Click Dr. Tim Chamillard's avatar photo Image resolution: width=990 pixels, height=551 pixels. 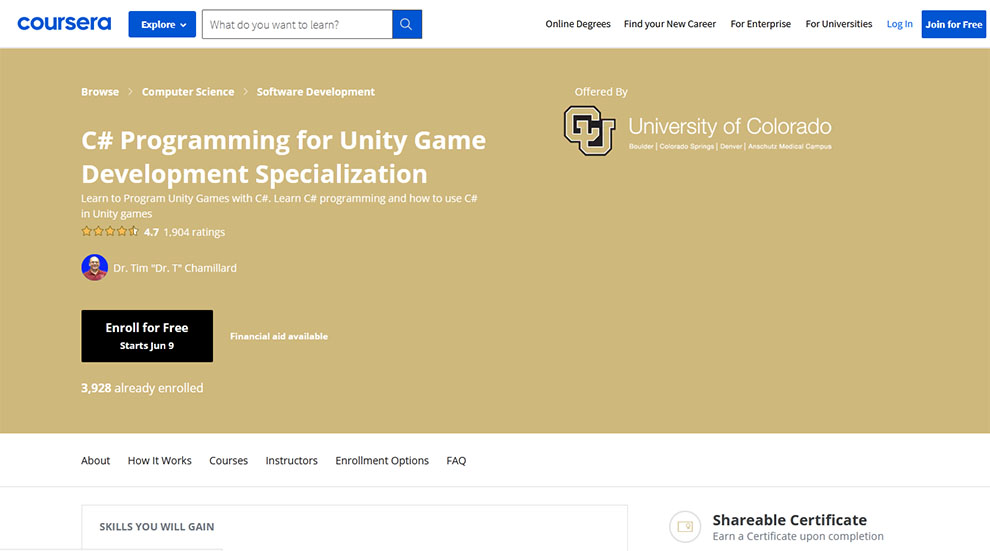[x=94, y=268]
